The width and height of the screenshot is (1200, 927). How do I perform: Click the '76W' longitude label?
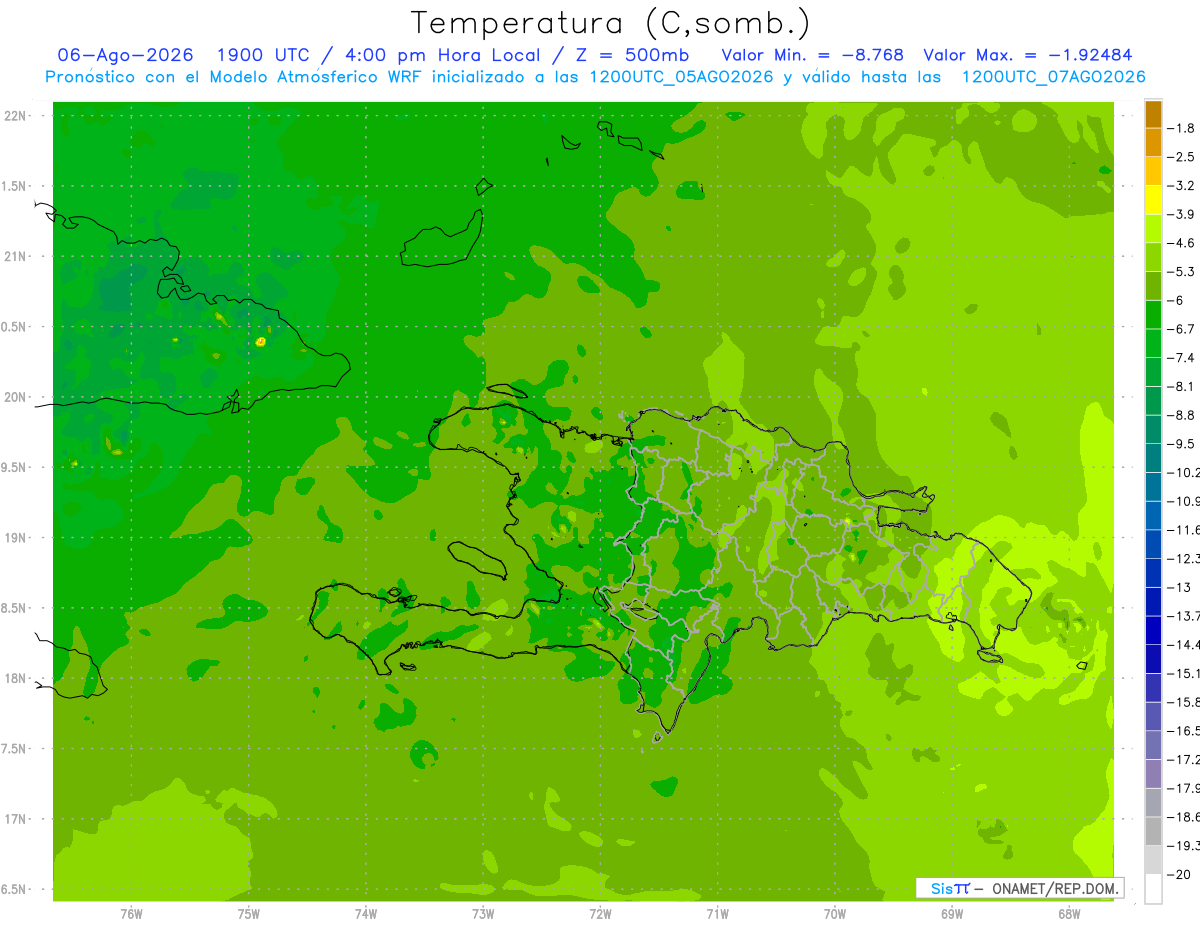[x=131, y=914]
